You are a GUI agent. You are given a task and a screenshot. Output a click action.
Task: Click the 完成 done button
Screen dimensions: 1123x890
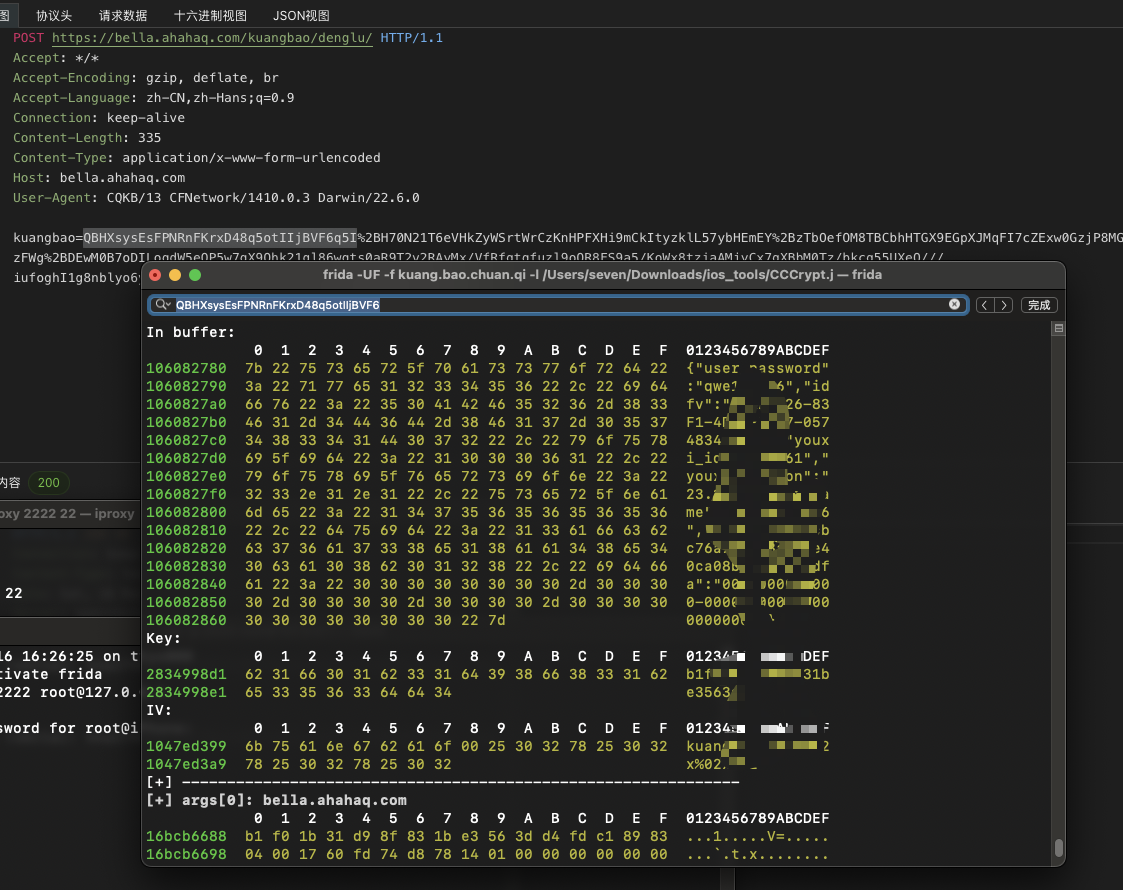1039,305
